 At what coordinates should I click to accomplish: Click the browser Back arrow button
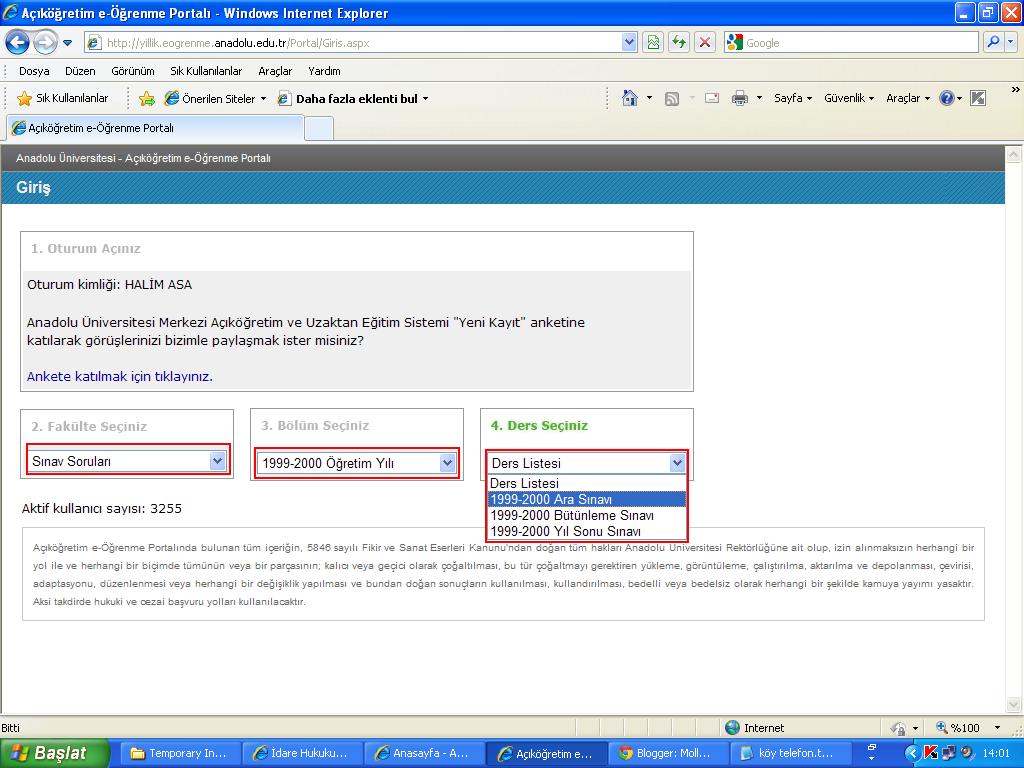click(18, 42)
